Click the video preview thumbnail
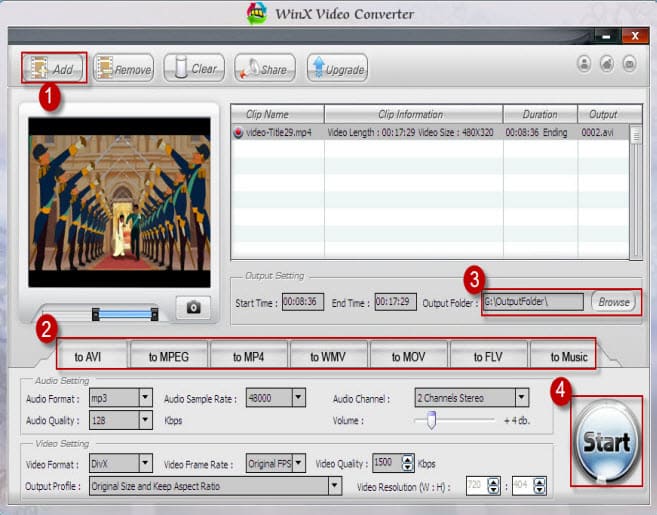This screenshot has width=657, height=515. (119, 202)
